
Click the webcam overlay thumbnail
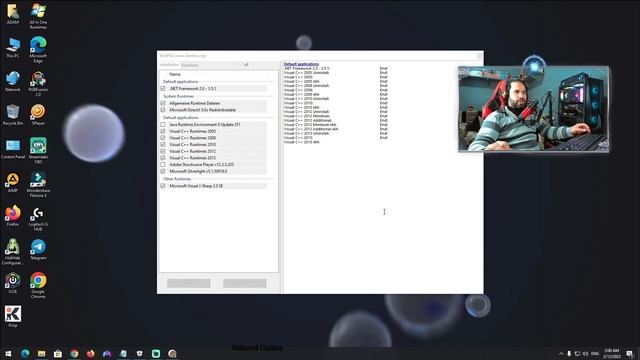tap(534, 109)
